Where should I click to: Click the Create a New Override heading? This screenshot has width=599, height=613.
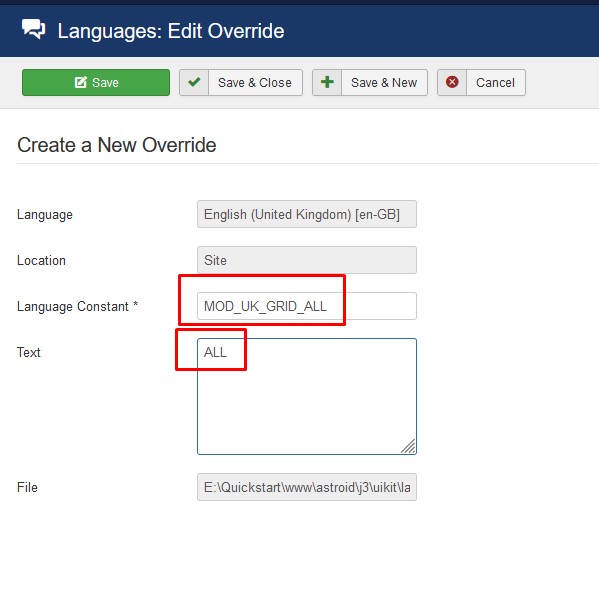click(117, 145)
